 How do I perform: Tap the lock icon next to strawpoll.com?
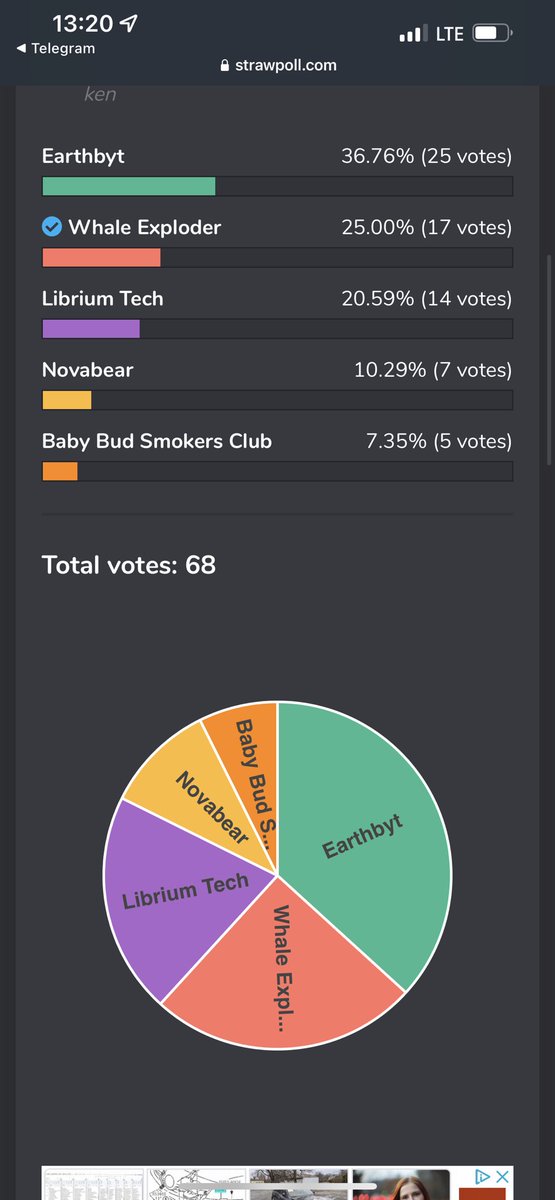click(x=225, y=66)
